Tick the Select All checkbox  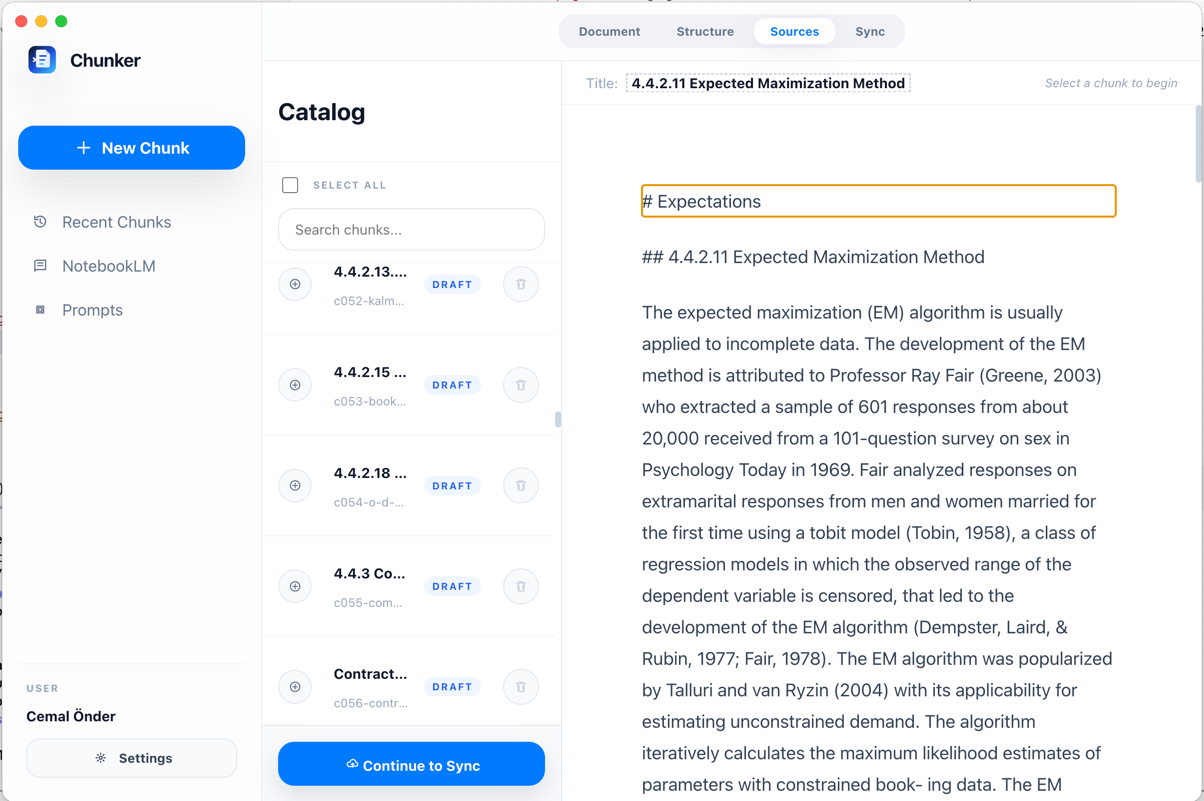tap(290, 185)
